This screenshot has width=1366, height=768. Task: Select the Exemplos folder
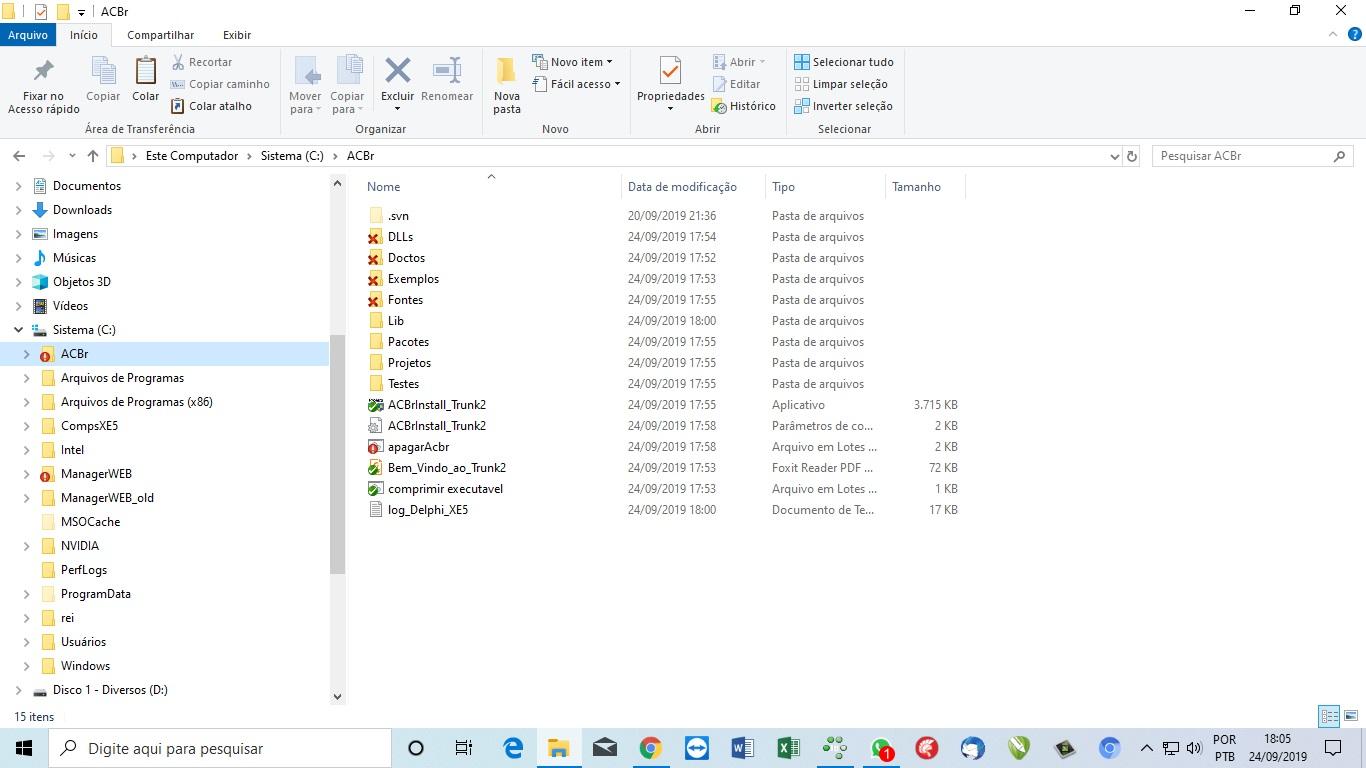413,279
